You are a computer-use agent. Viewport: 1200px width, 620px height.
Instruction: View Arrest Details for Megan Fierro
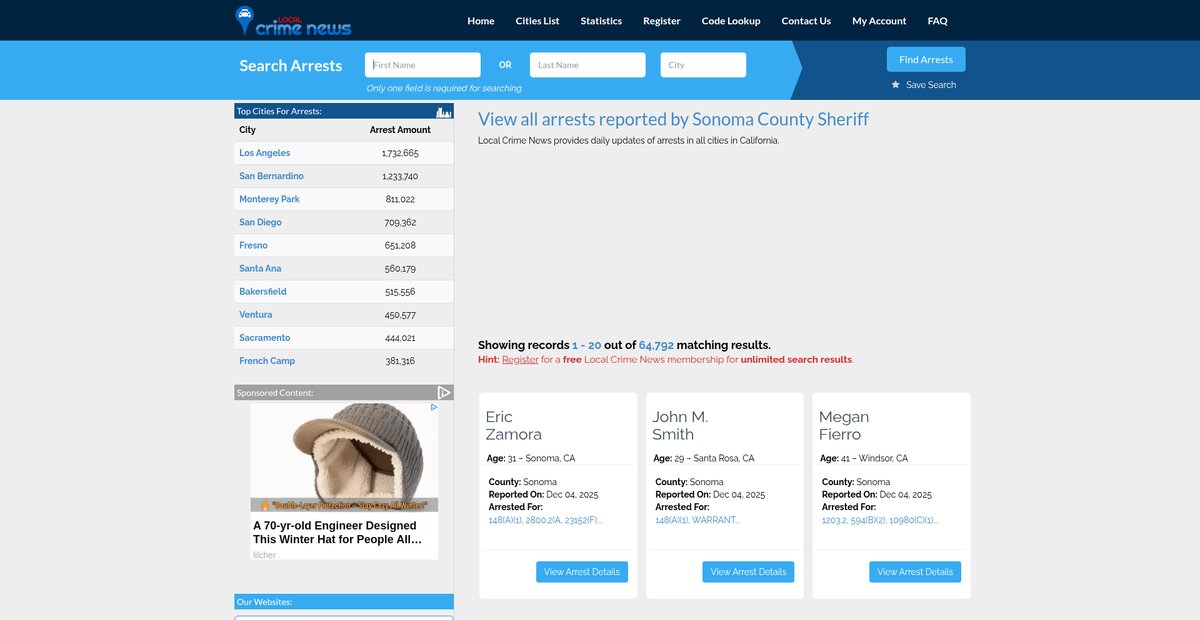pos(915,572)
